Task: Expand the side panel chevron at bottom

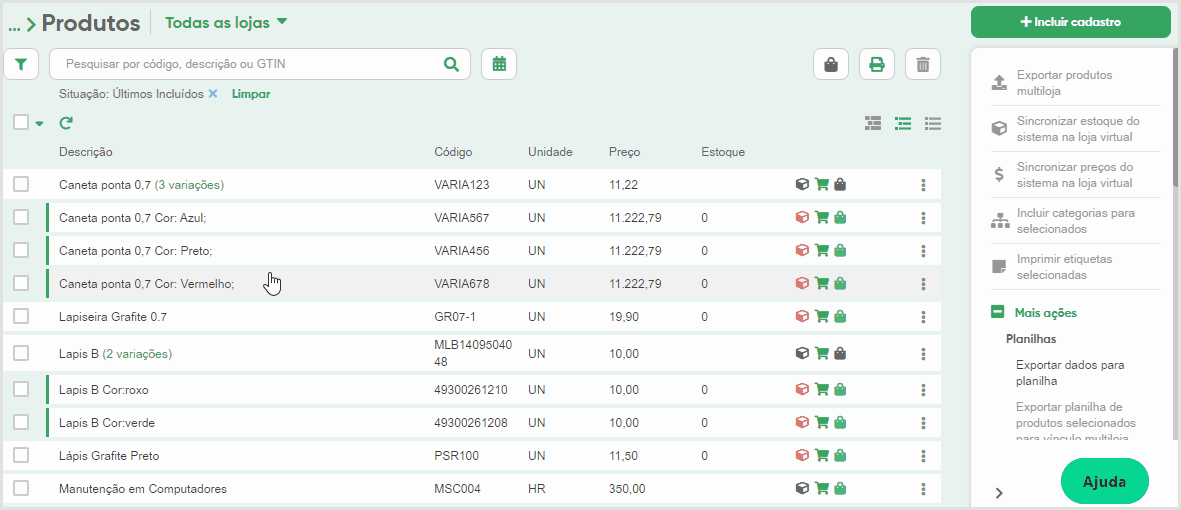Action: (999, 493)
